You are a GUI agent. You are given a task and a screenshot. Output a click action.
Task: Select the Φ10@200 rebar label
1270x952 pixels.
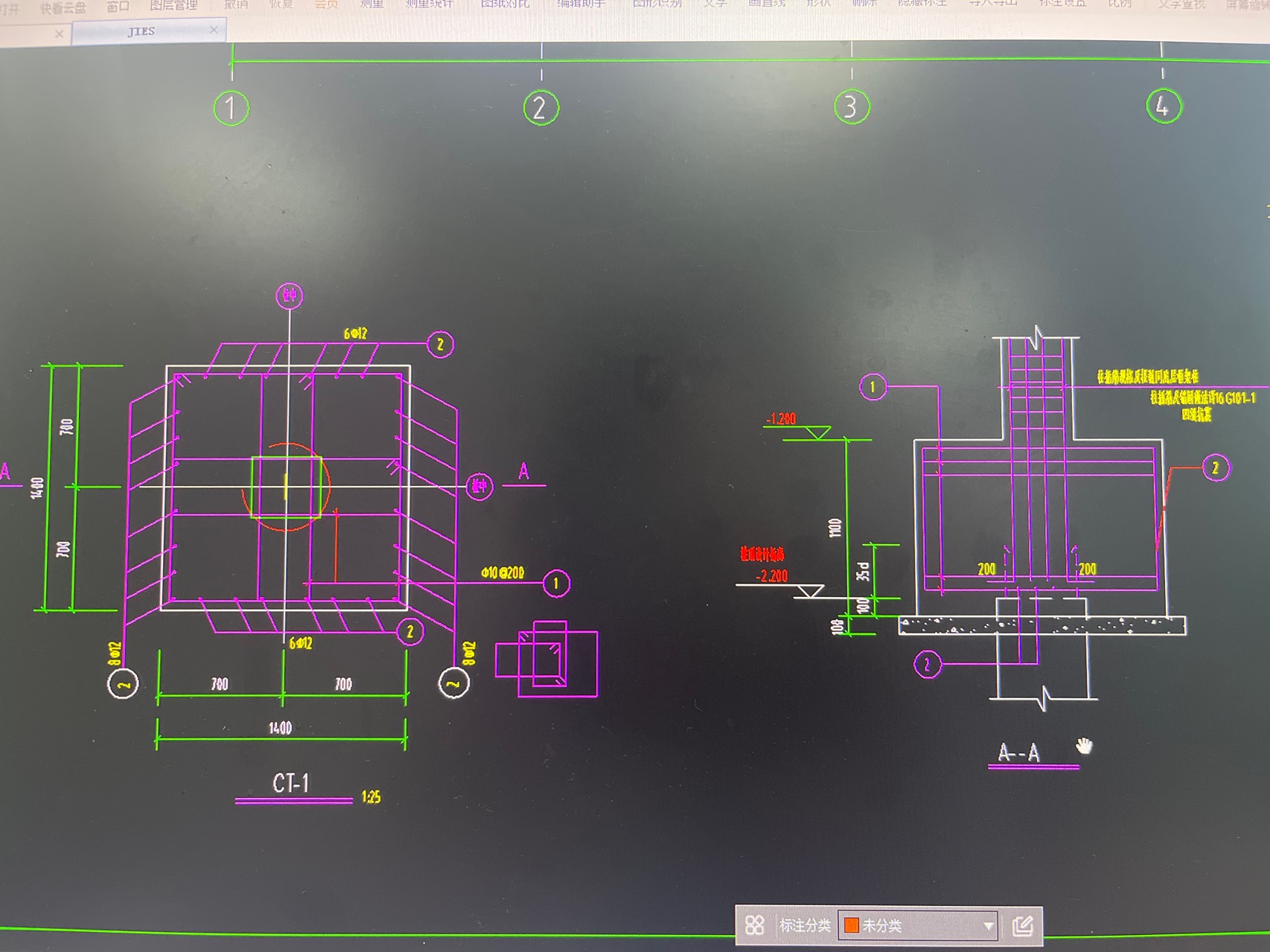tap(502, 572)
